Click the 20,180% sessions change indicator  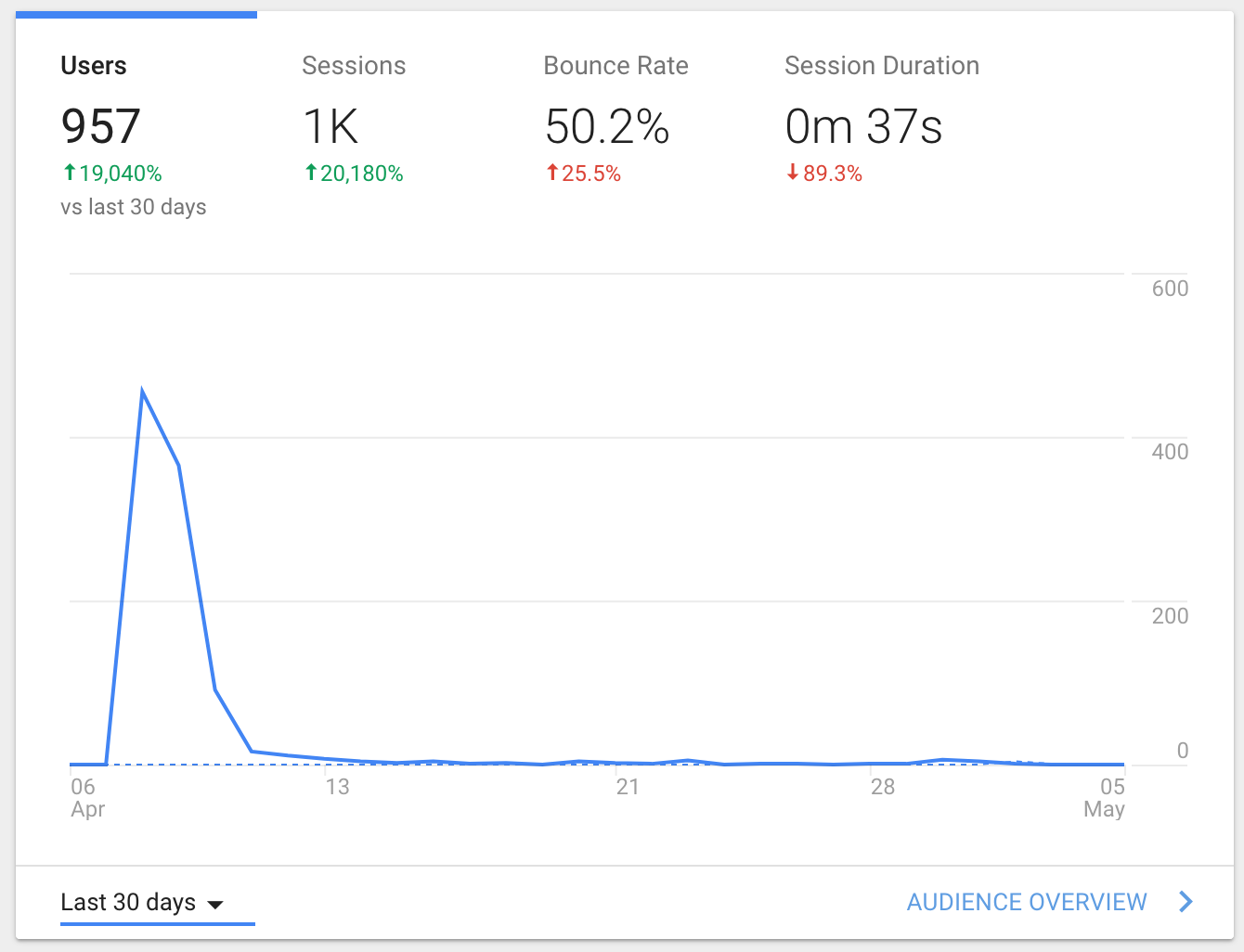[x=354, y=174]
